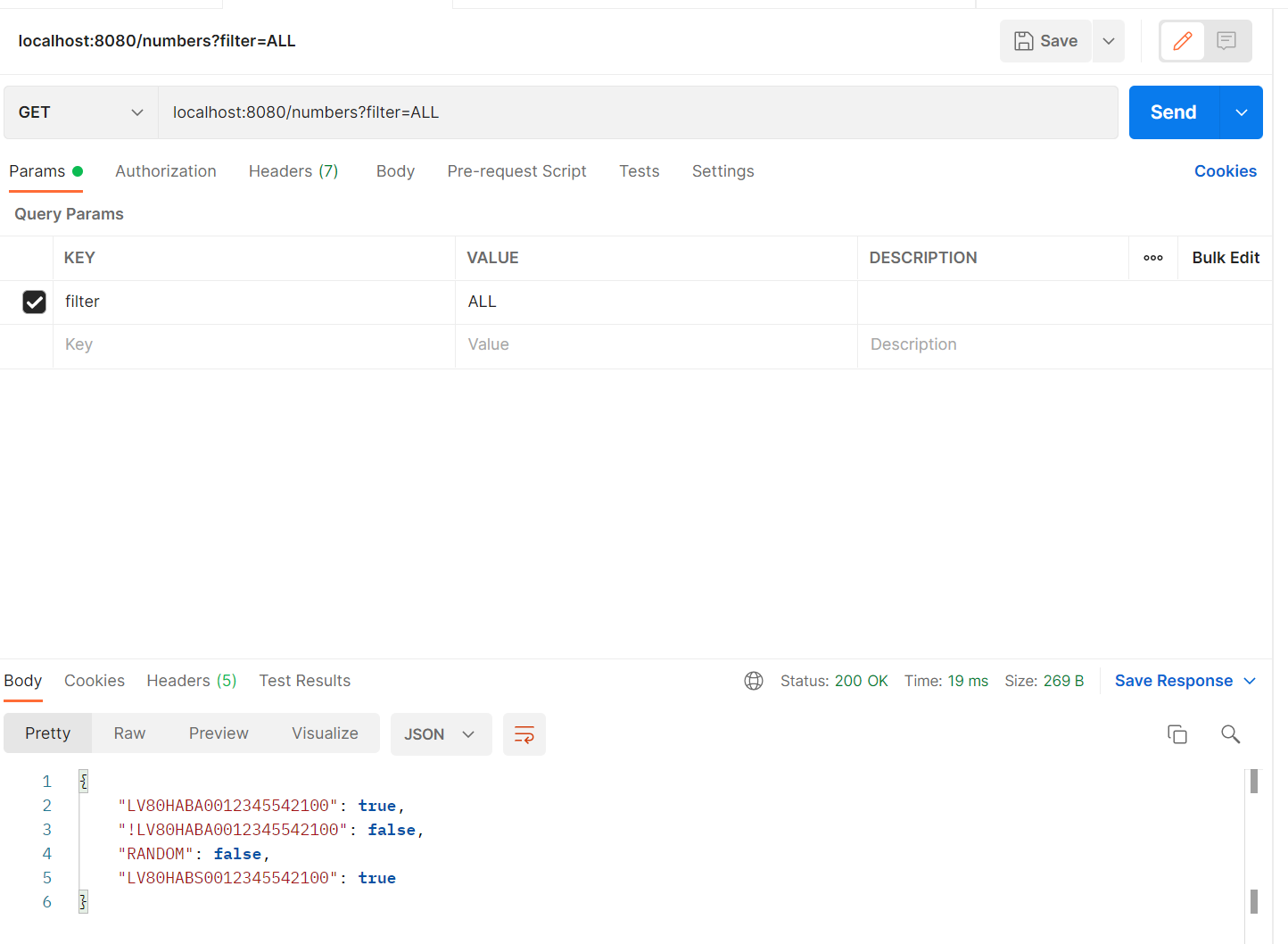Click the 'filter' key cell
Screen dimensions: 1288x944
(254, 302)
